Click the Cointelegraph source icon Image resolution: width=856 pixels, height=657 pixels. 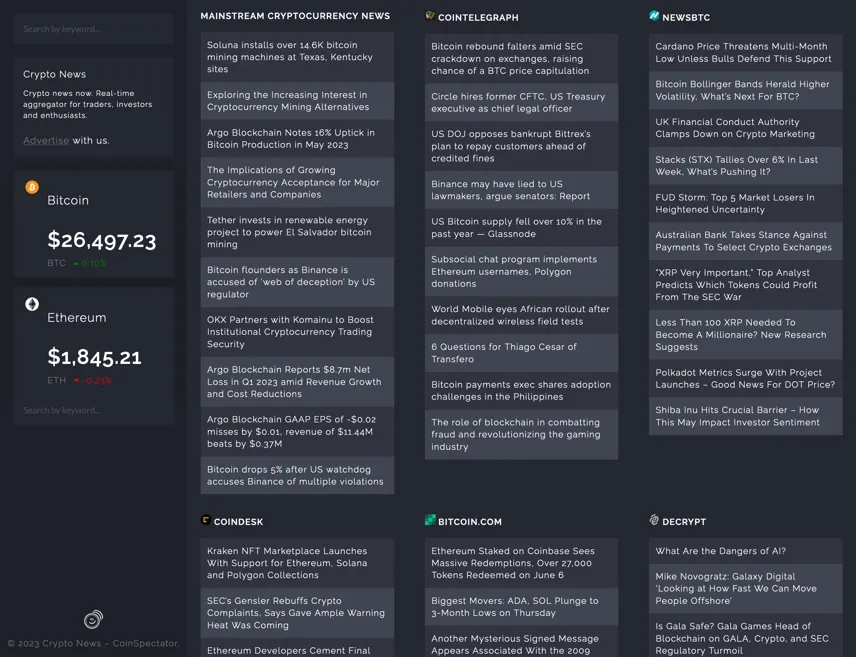(430, 15)
